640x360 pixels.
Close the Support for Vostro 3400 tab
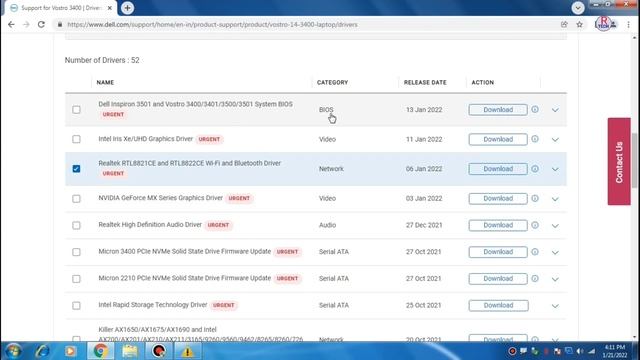[x=109, y=8]
